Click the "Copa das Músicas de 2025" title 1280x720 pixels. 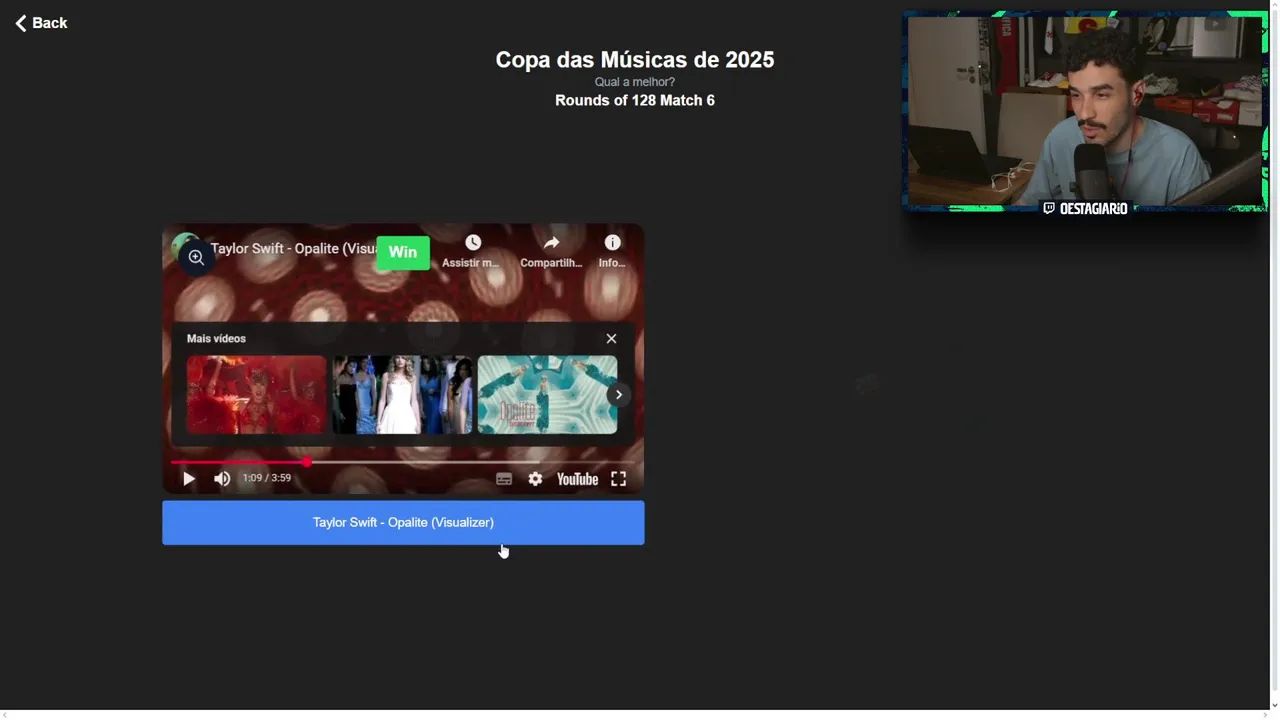click(x=635, y=60)
